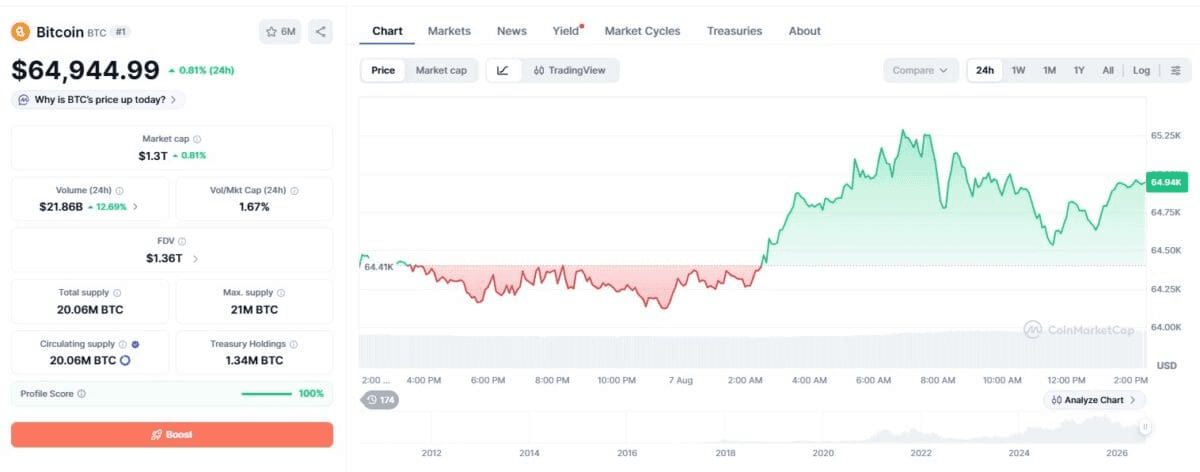Set chart range to 24h

click(985, 70)
